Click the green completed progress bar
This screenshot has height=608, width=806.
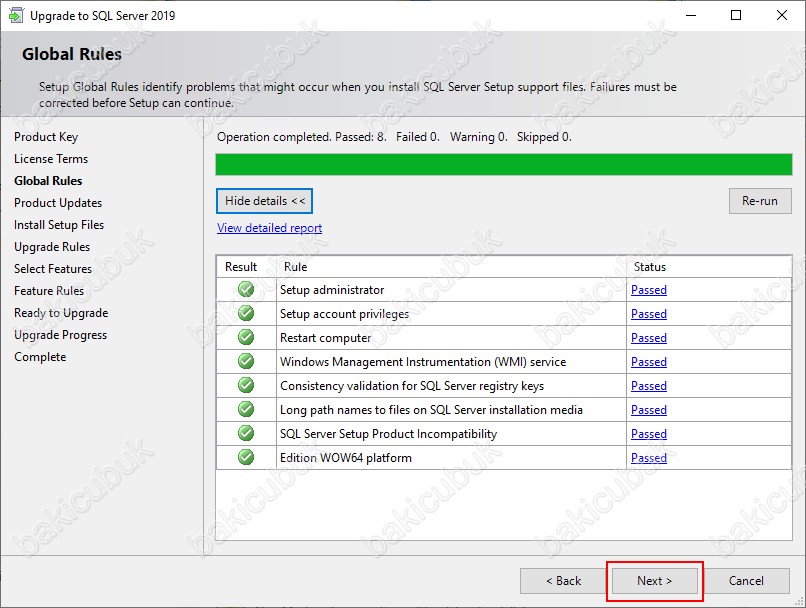click(504, 164)
